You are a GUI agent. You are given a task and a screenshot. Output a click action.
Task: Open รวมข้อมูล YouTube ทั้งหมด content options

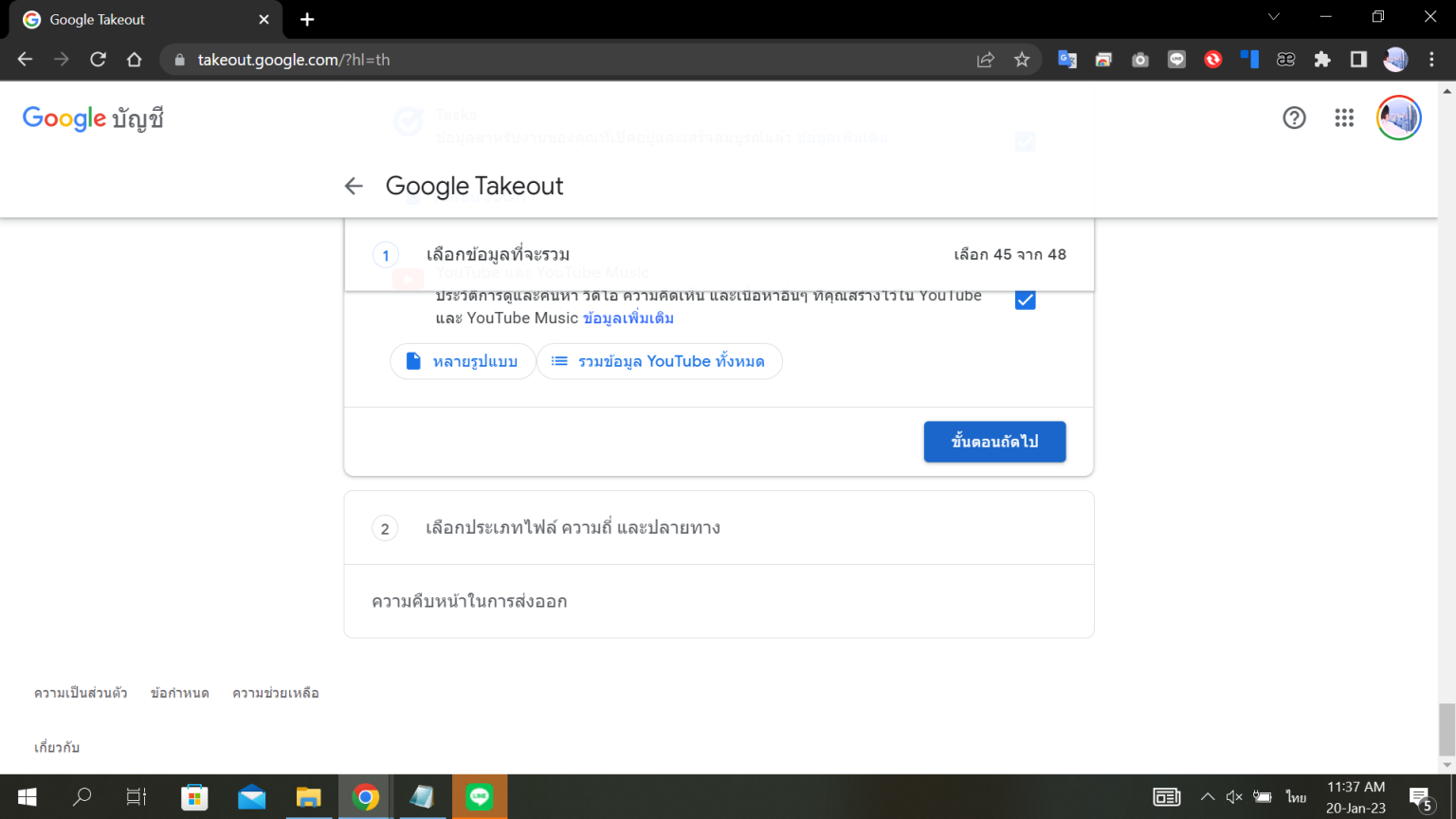coord(659,361)
